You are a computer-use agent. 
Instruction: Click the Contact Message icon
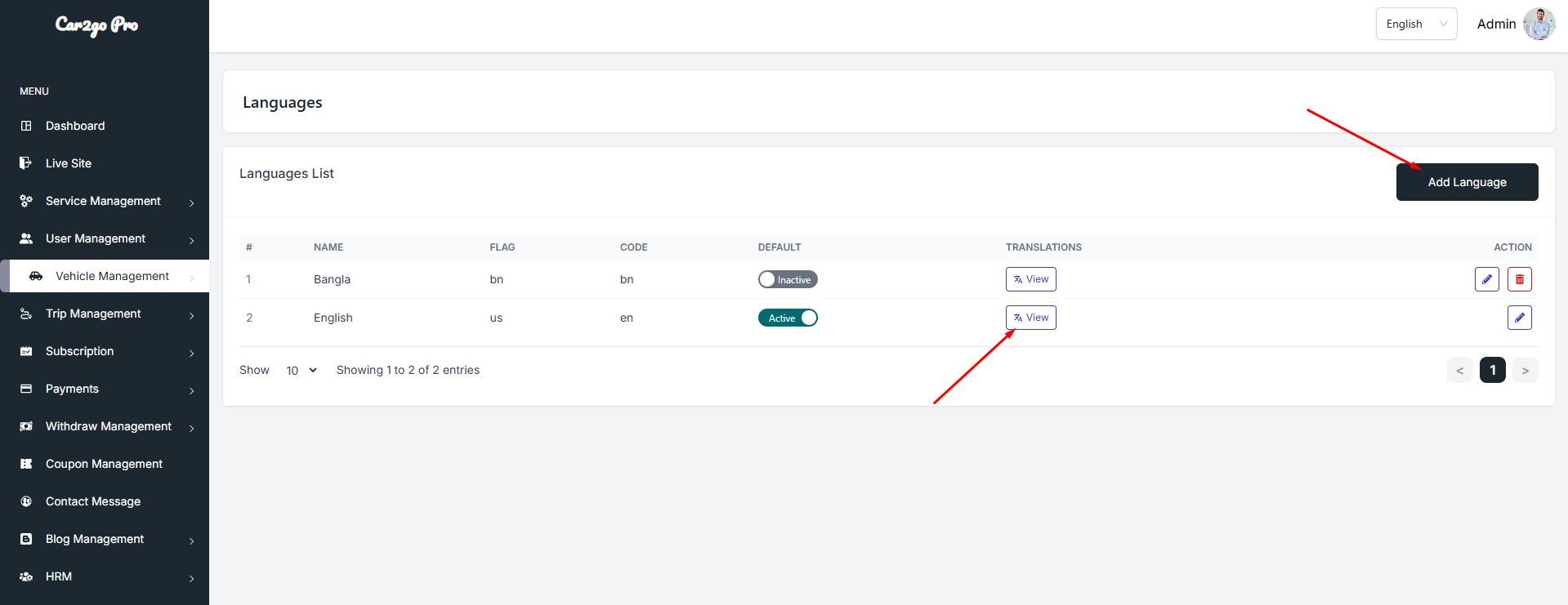point(26,501)
